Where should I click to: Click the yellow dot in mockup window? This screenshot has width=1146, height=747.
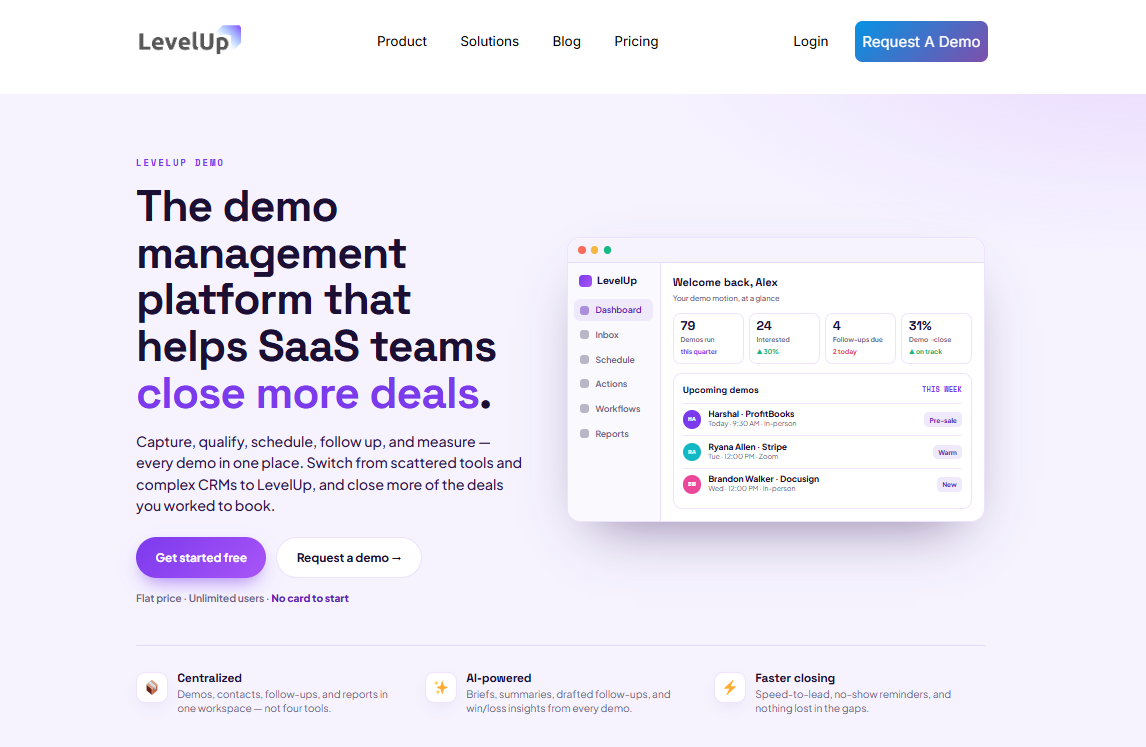[x=594, y=250]
